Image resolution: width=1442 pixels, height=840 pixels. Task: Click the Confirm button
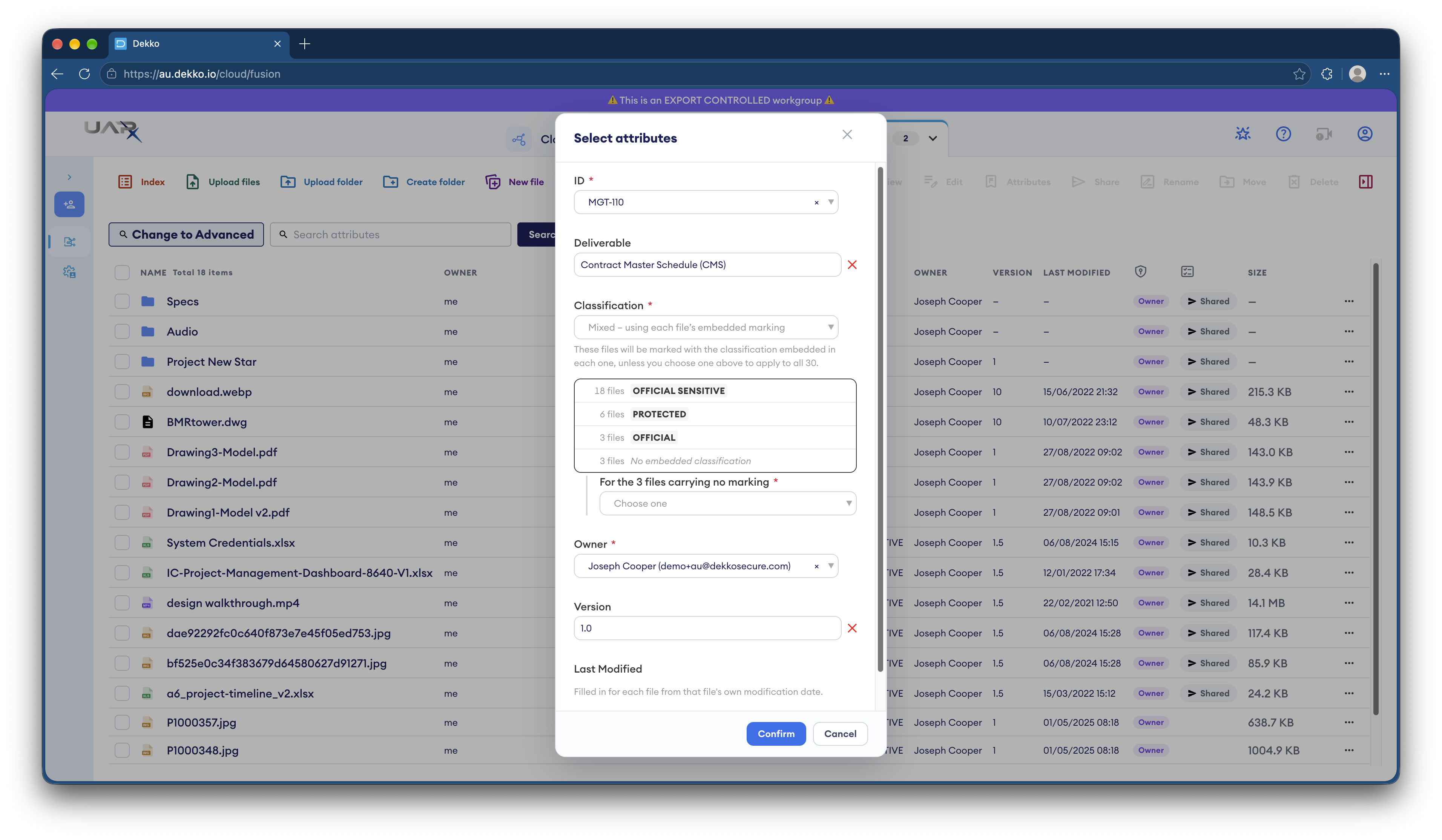pyautogui.click(x=775, y=734)
